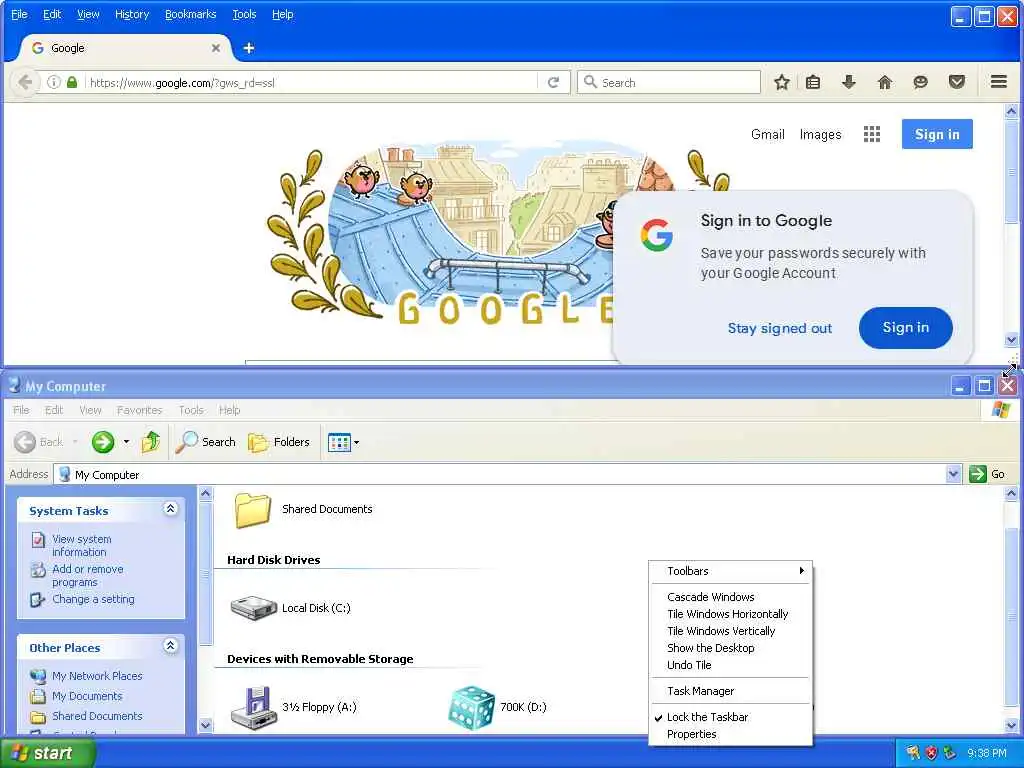Click the Firefox page scrollbar down arrow
Screen dimensions: 1024x768
click(x=1011, y=340)
